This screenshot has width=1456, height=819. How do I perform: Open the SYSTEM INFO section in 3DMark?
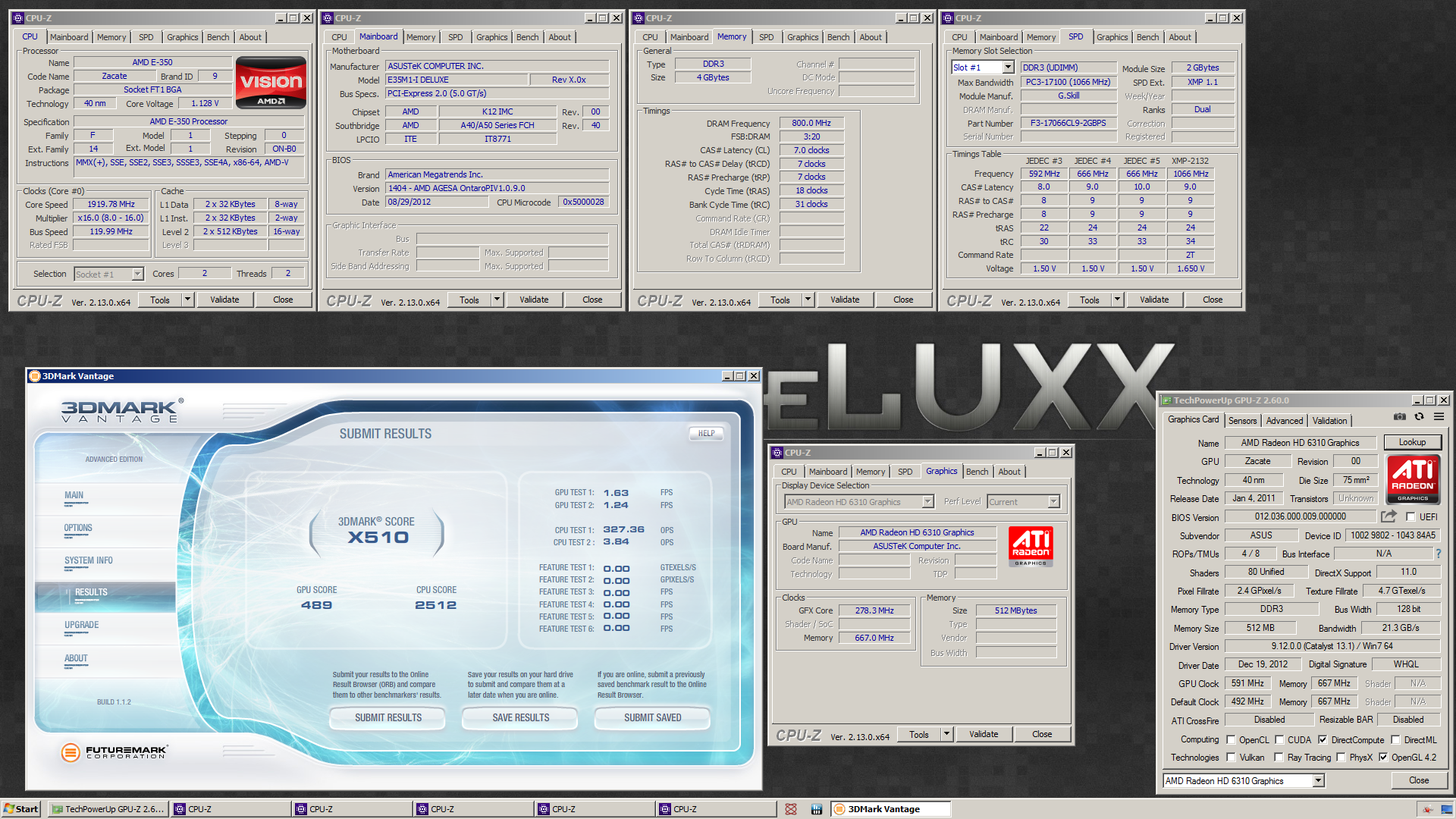[89, 560]
